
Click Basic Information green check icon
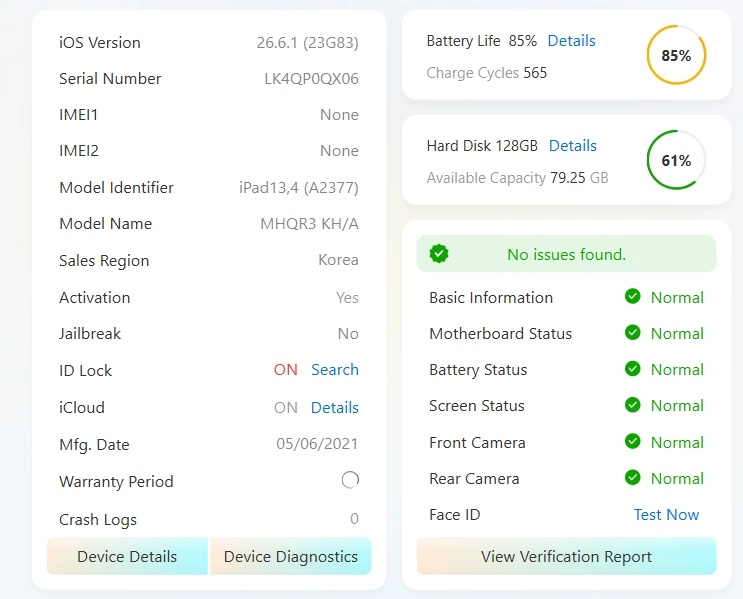point(633,297)
